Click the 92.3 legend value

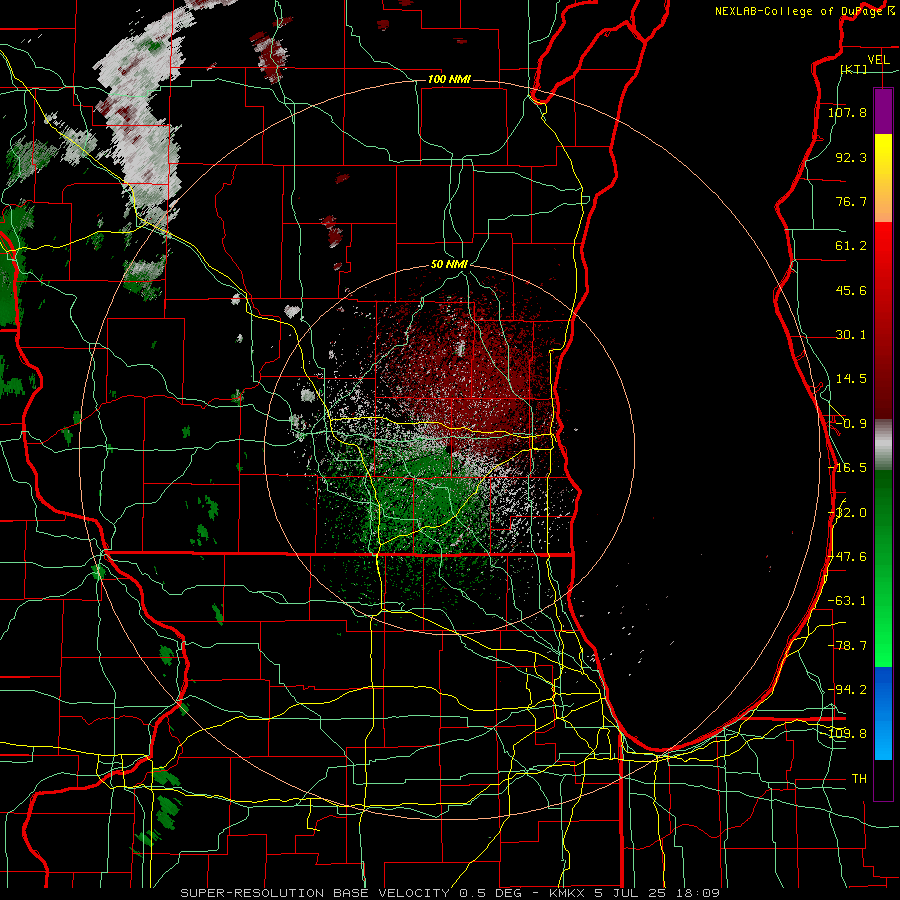[851, 157]
